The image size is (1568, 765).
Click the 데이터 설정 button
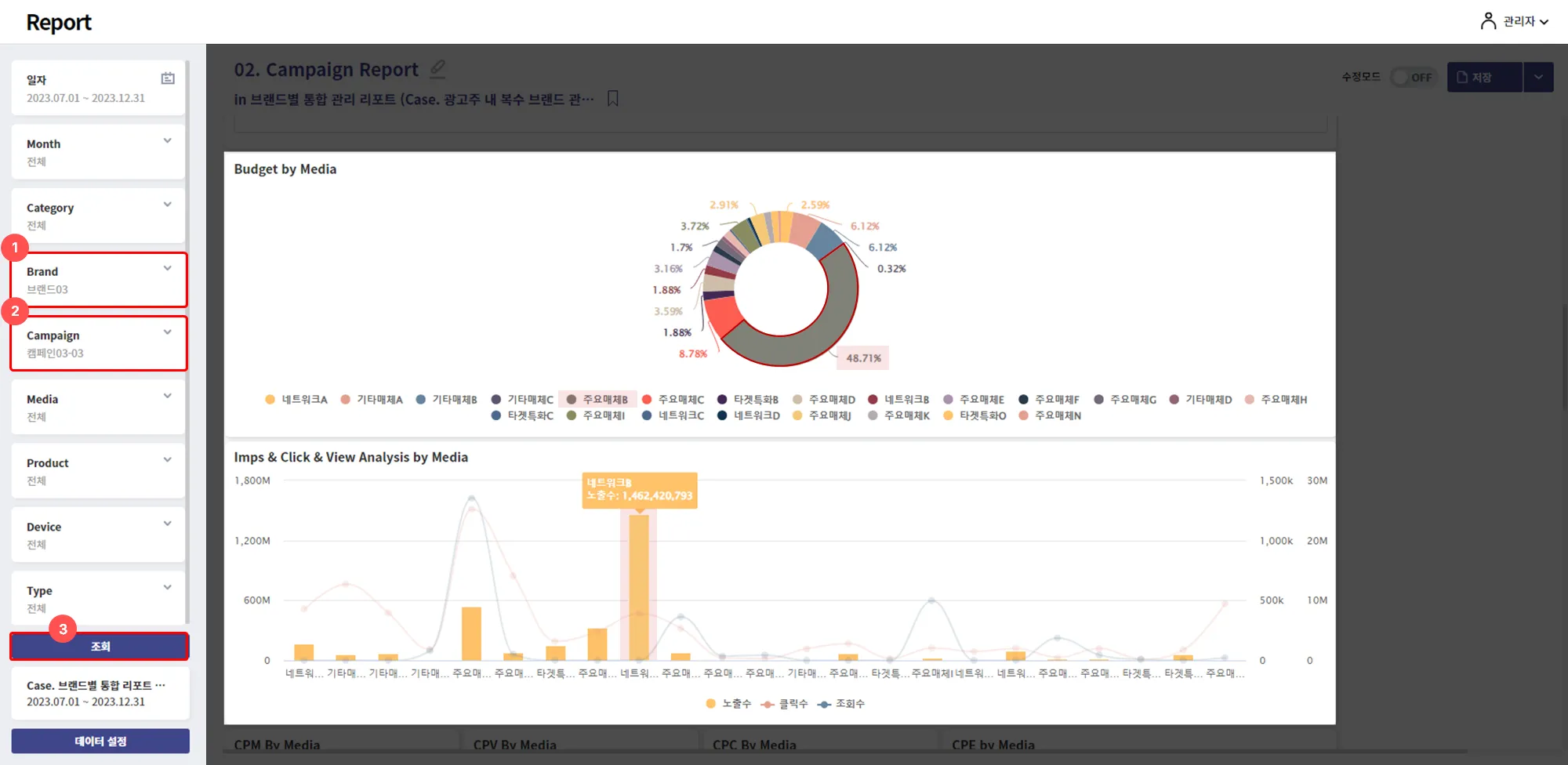[x=100, y=741]
